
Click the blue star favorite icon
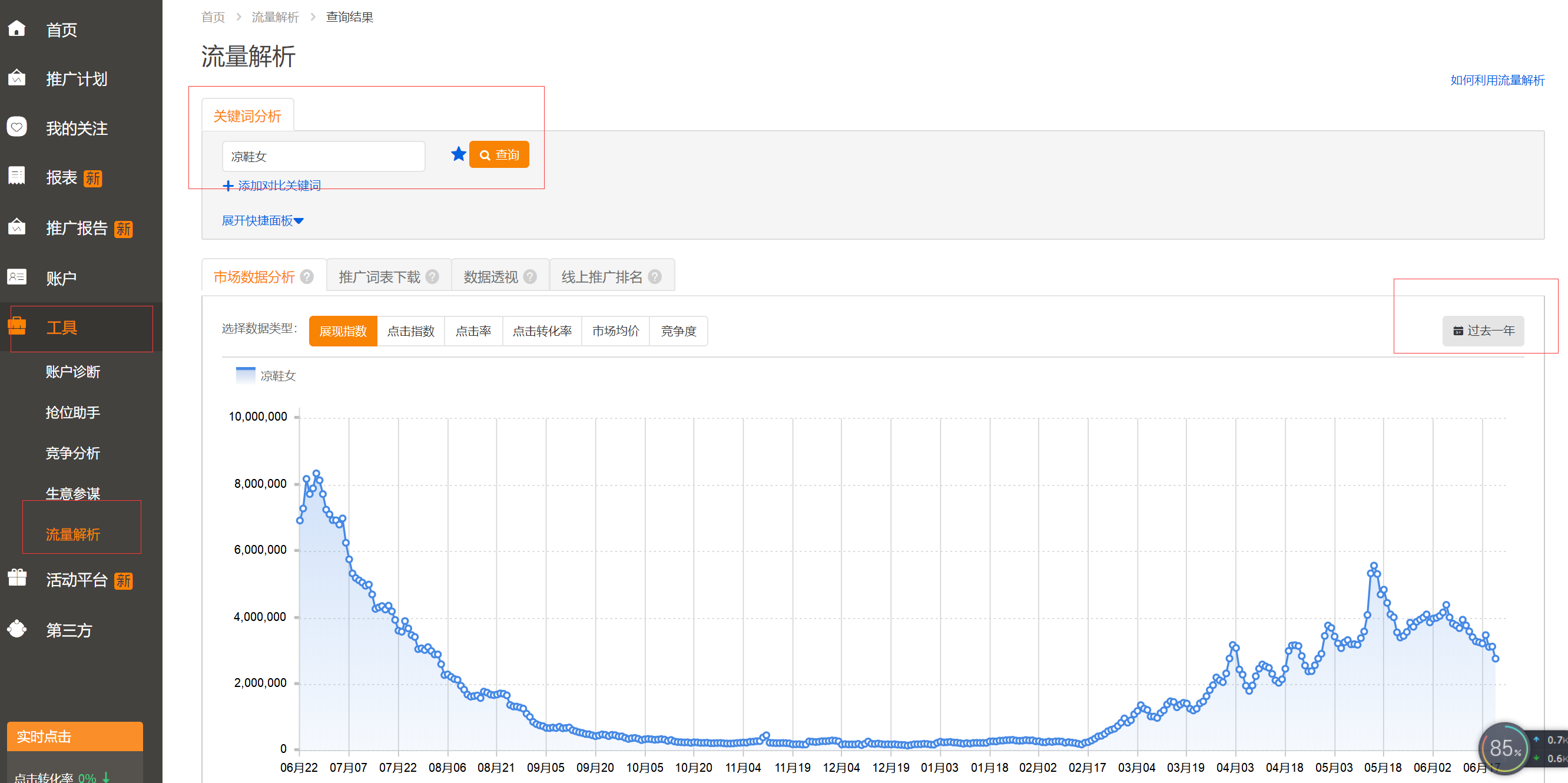pos(458,154)
